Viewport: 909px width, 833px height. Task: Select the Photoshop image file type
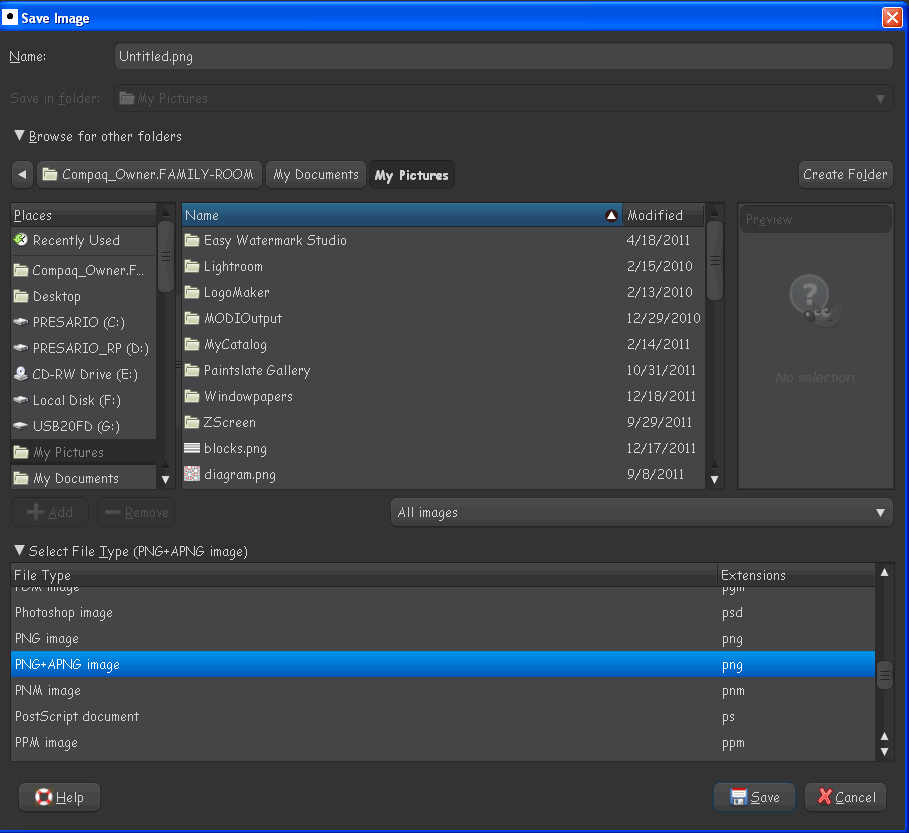(443, 613)
